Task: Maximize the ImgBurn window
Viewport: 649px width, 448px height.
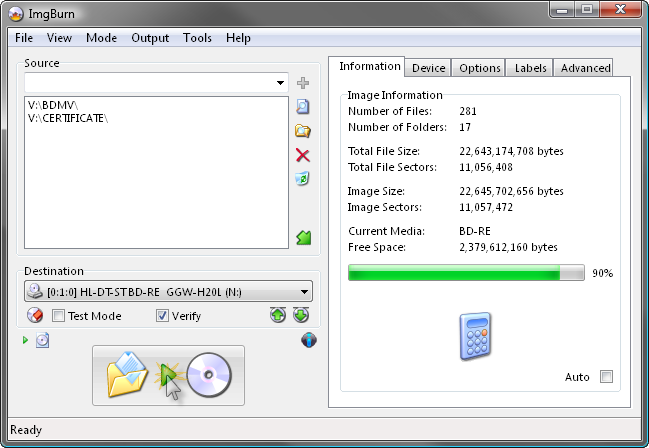Action: tap(587, 10)
